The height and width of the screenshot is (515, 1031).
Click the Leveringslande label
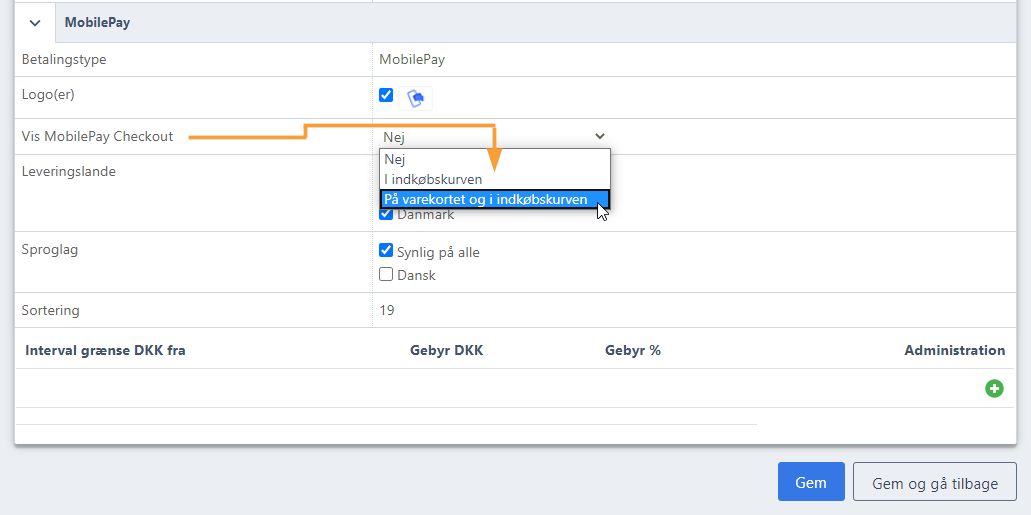68,172
